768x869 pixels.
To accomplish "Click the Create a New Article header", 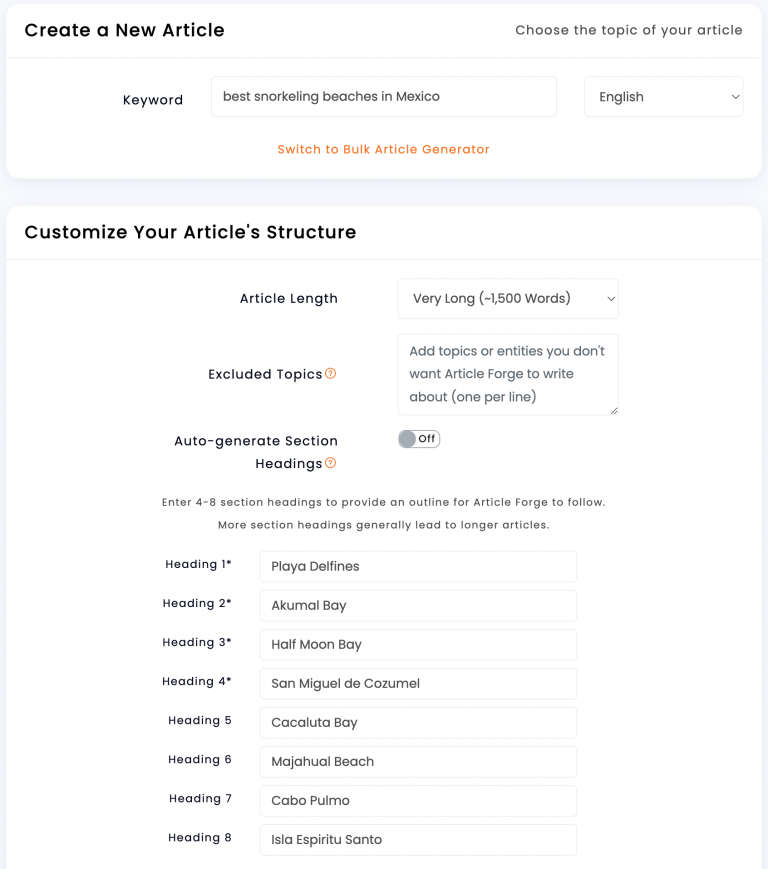I will click(123, 30).
